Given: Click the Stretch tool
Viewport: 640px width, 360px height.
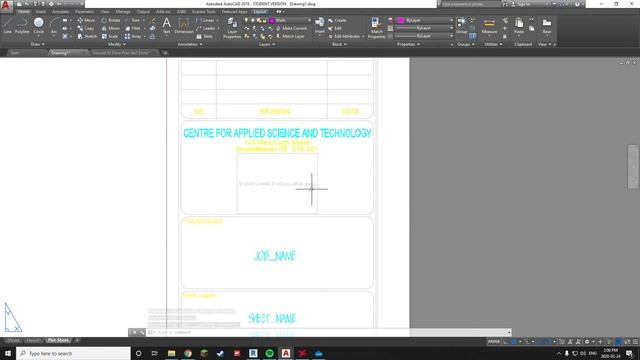Looking at the screenshot, I should coord(87,36).
